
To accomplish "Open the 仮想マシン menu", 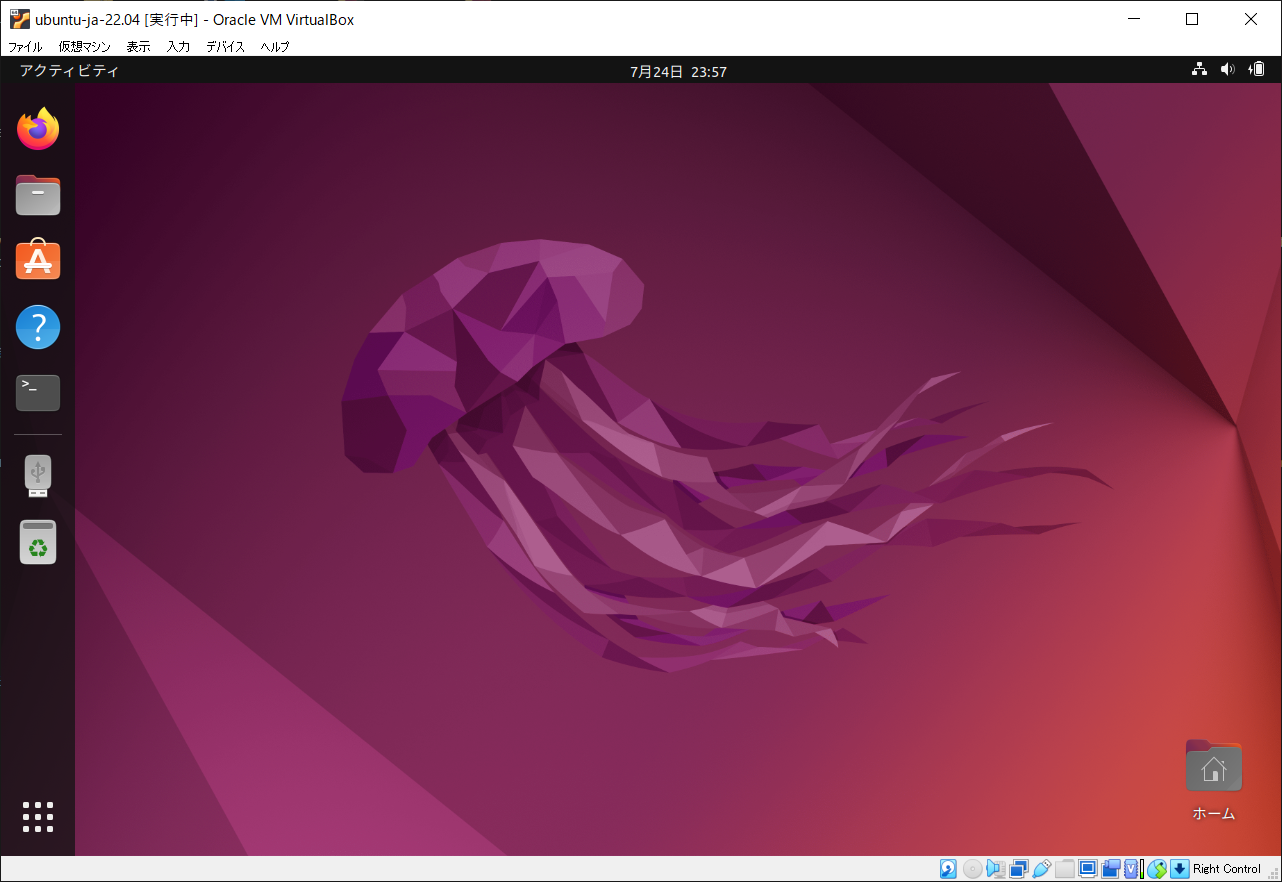I will tap(84, 46).
